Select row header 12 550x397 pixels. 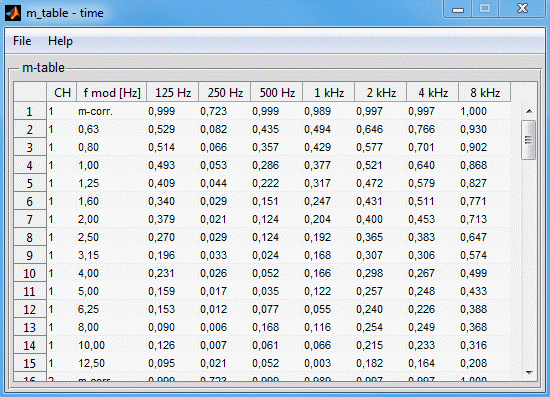(x=30, y=309)
